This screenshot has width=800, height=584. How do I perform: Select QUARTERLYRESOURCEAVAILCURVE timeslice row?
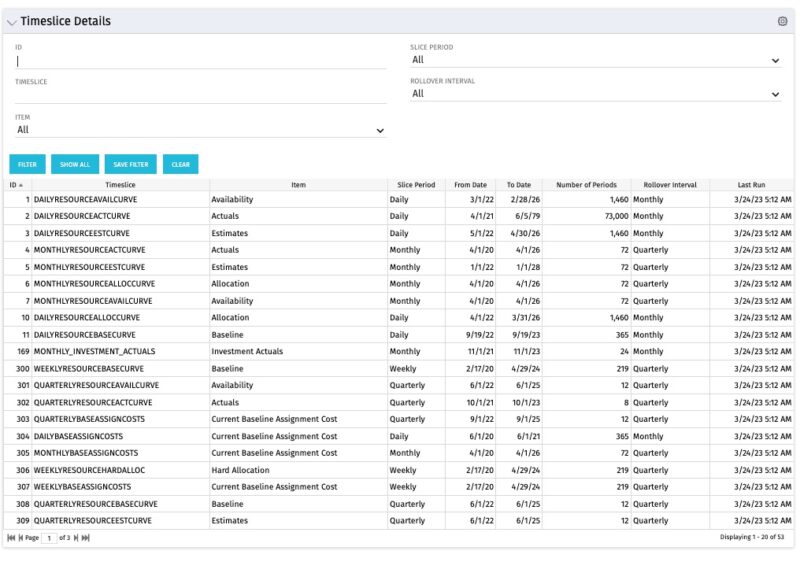[x=398, y=385]
